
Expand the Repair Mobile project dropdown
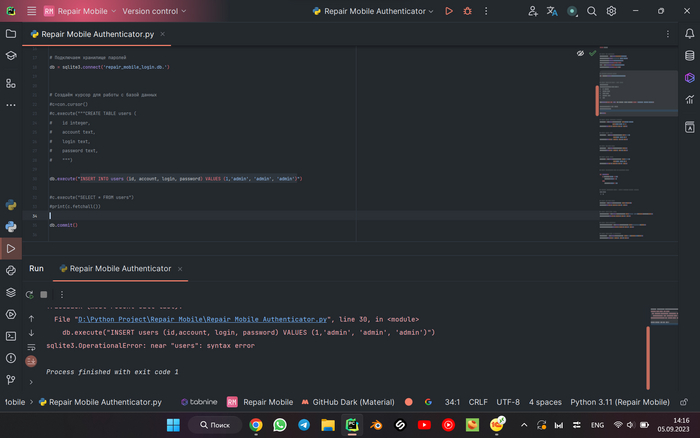(82, 11)
